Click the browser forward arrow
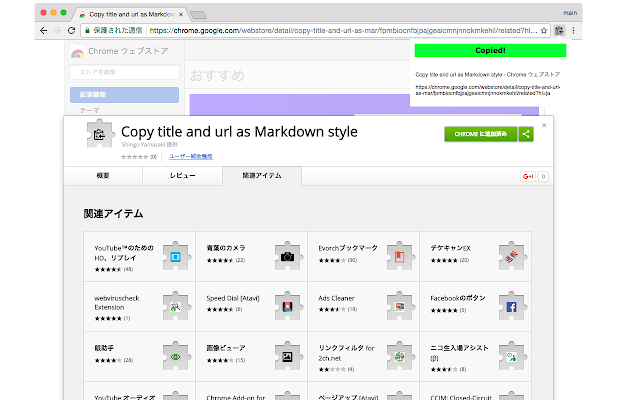Image resolution: width=640 pixels, height=400 pixels. (58, 31)
